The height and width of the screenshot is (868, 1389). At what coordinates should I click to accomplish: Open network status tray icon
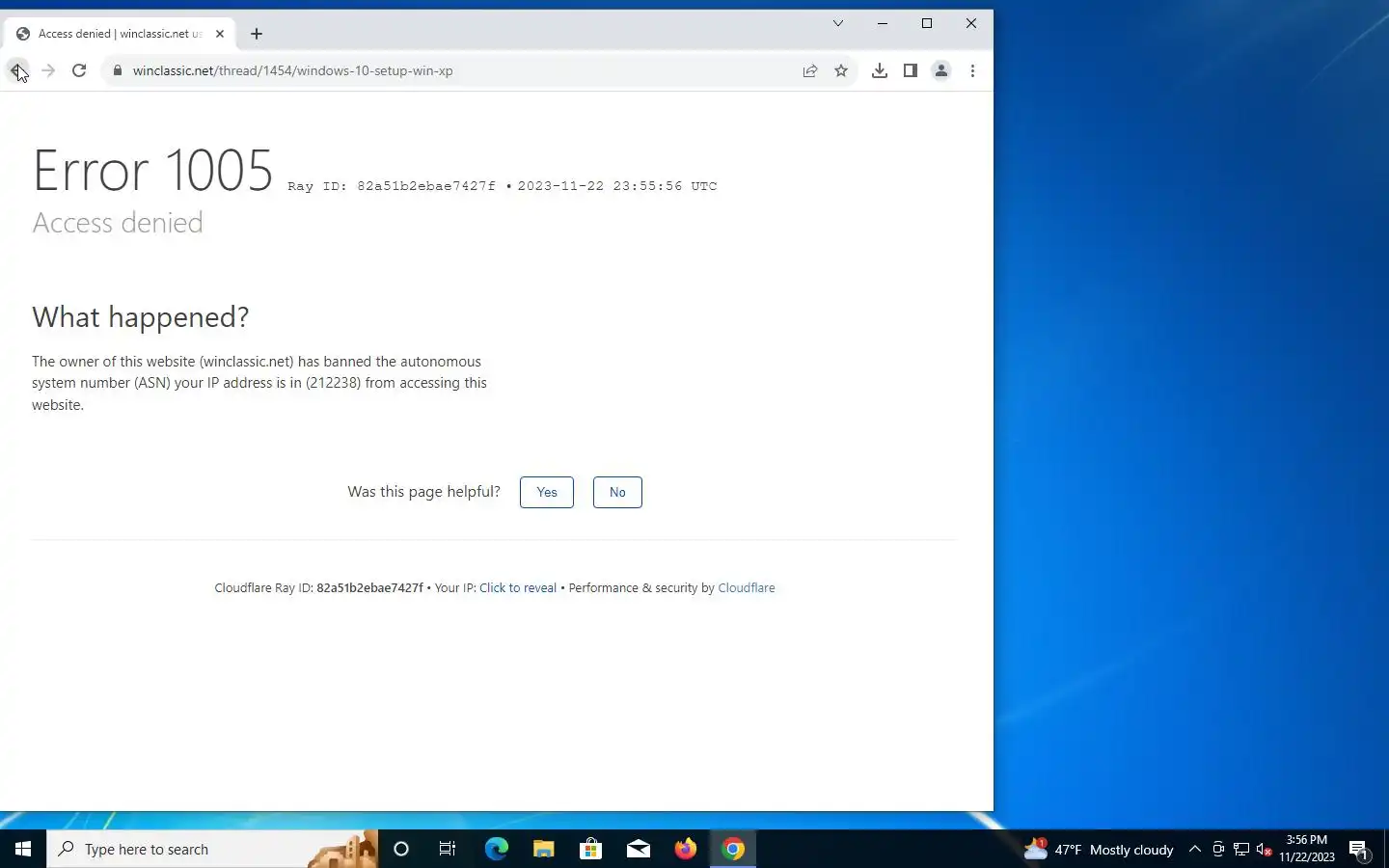[1241, 849]
